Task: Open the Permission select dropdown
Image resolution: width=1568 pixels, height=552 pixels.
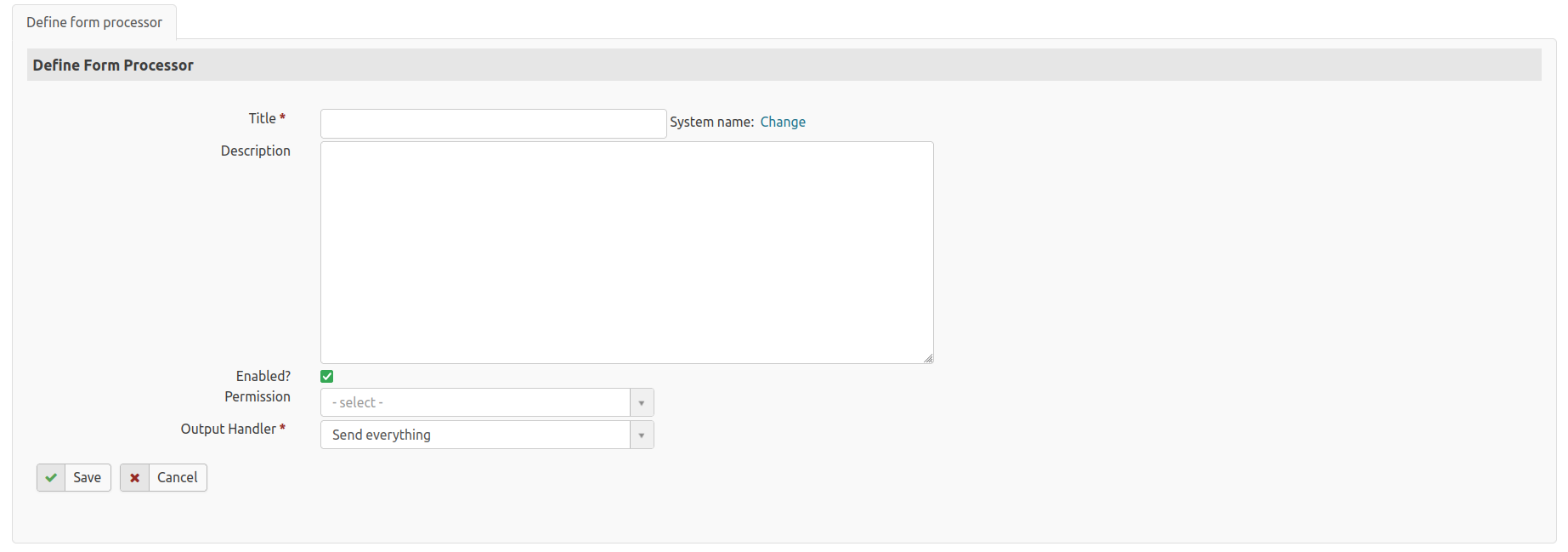Action: [x=475, y=402]
